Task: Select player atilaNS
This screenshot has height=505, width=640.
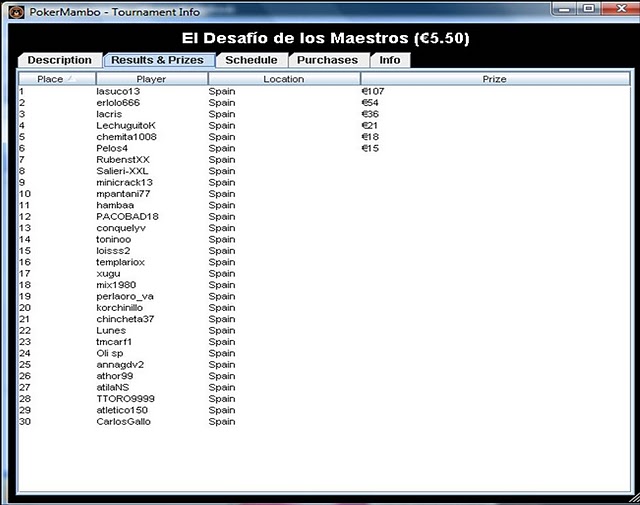Action: tap(113, 387)
